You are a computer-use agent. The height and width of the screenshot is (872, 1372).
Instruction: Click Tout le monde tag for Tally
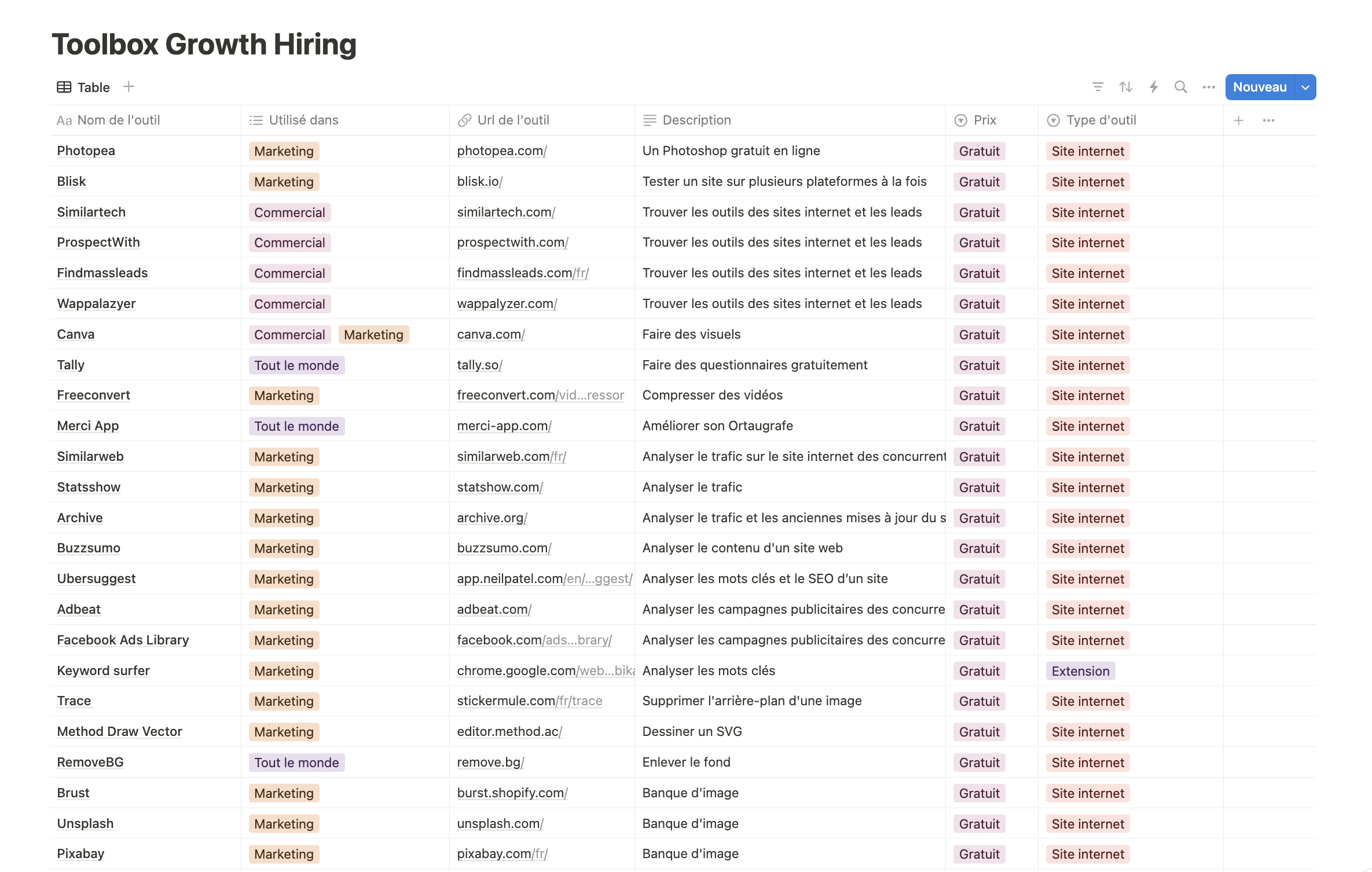[296, 365]
